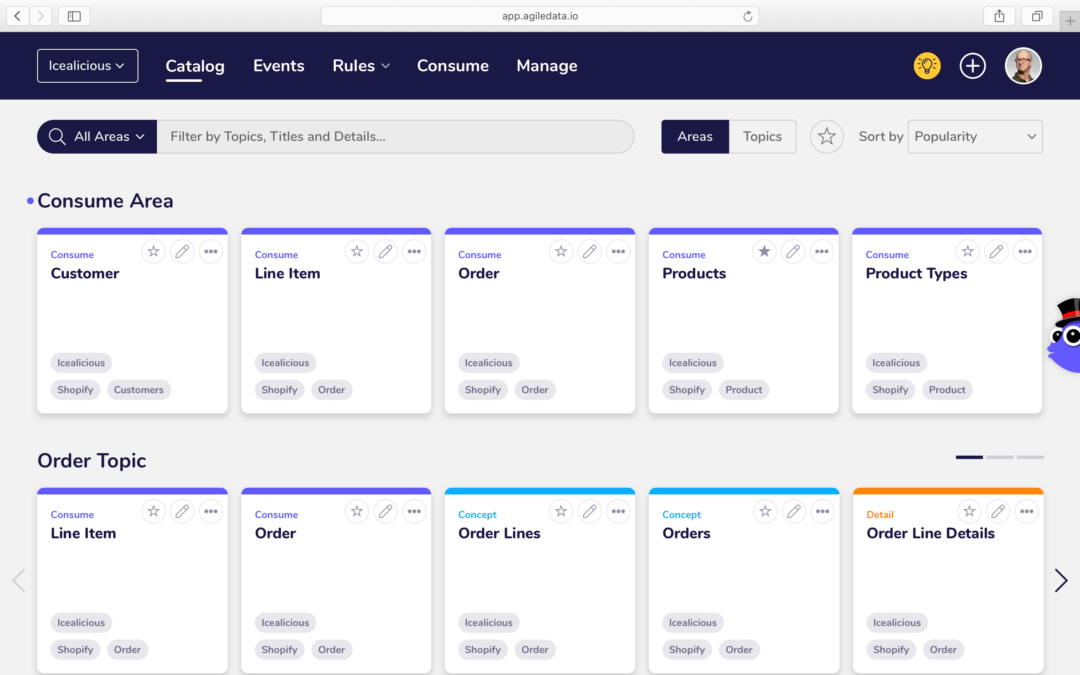The width and height of the screenshot is (1080, 675).
Task: Open the Manage navigation link
Action: tap(546, 66)
